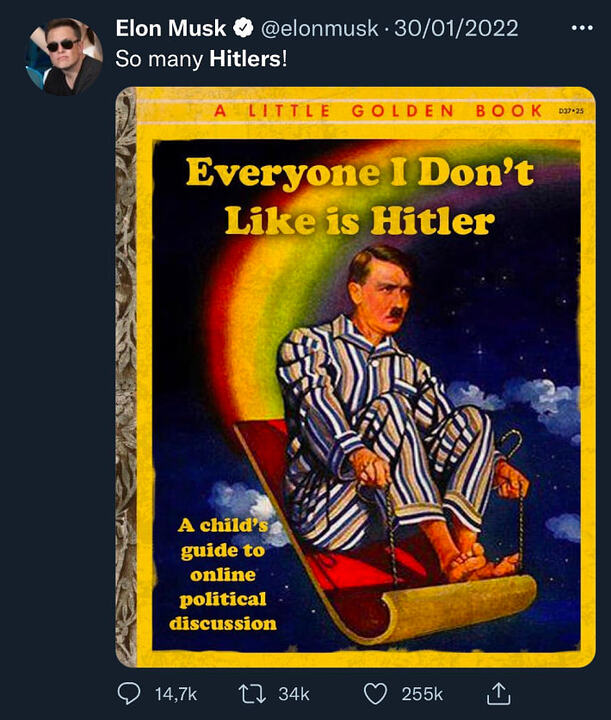This screenshot has width=611, height=720.
Task: Open the three-dot more options menu
Action: pos(582,28)
